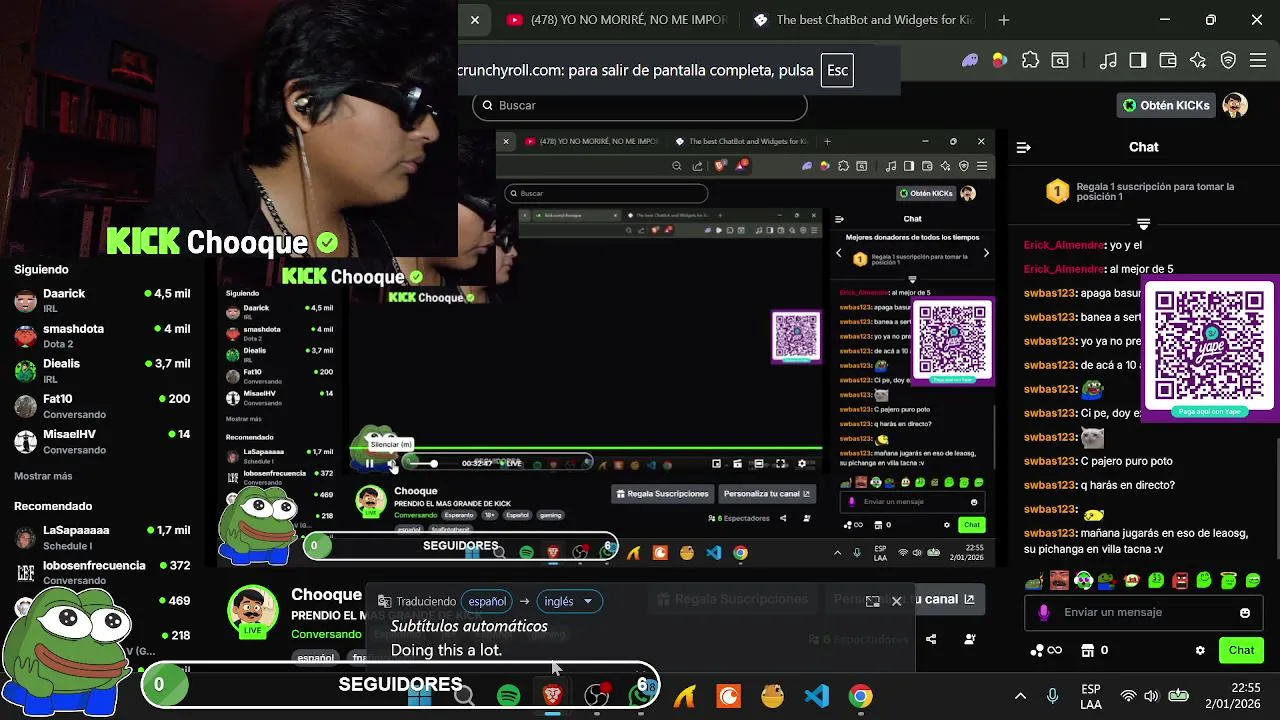1280x720 pixels.
Task: Click the colorful circles extension icon
Action: (x=999, y=61)
